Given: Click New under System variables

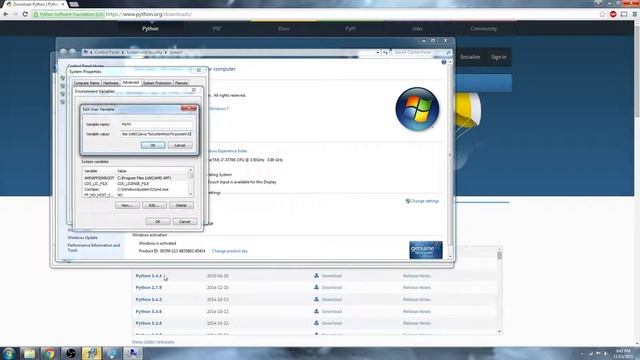Looking at the screenshot, I should [127, 205].
